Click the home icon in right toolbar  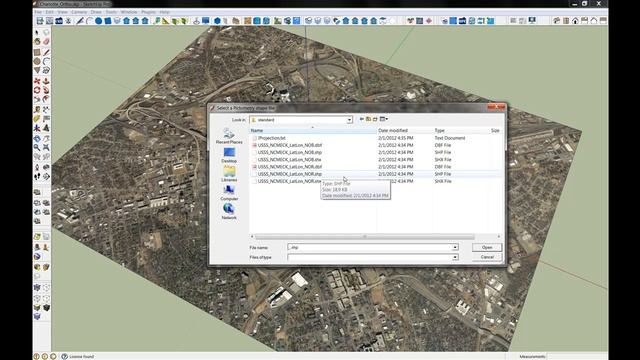tap(575, 20)
